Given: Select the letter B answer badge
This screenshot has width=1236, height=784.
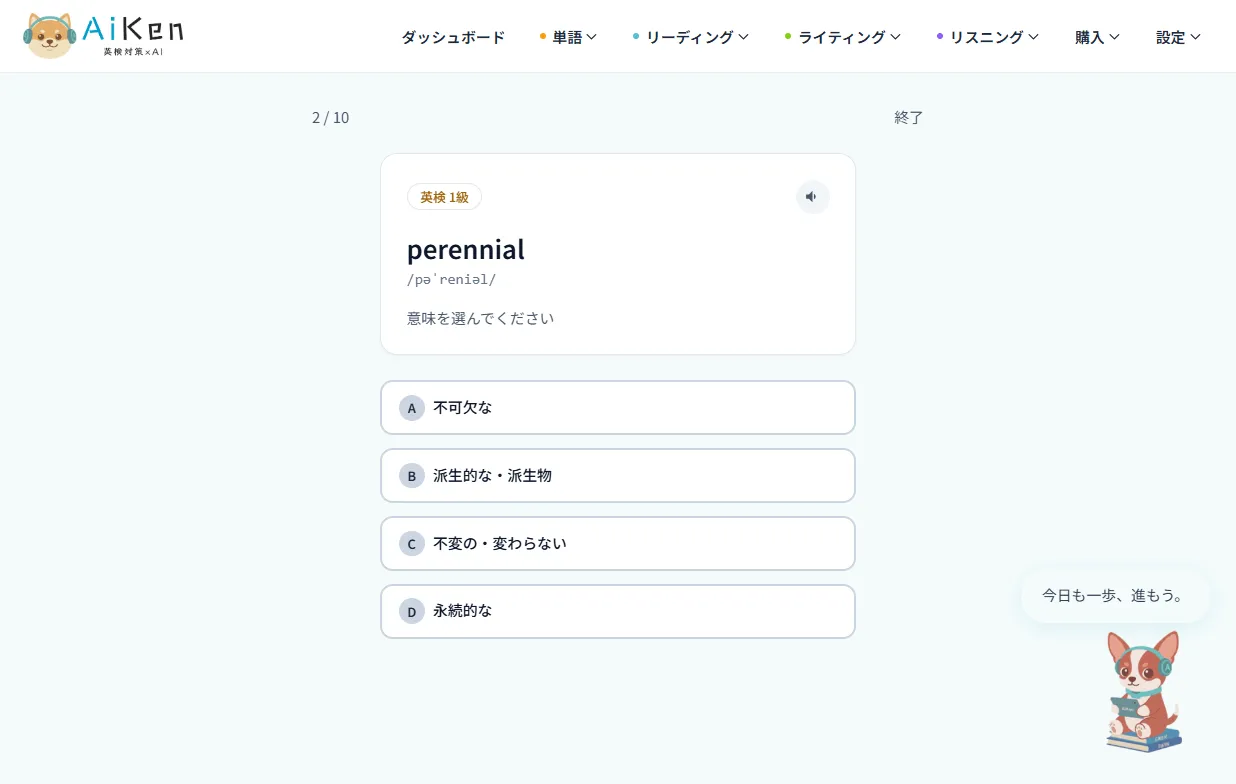Looking at the screenshot, I should 412,476.
